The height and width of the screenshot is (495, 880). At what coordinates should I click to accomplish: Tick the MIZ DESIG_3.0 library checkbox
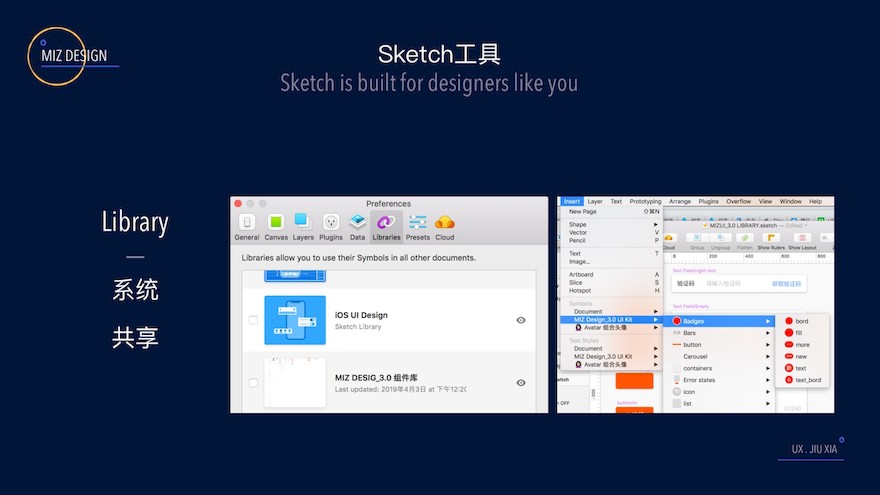(x=253, y=383)
